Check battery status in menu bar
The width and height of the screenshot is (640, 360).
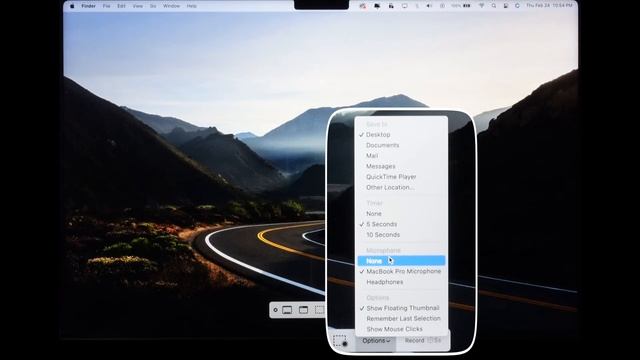pyautogui.click(x=461, y=6)
